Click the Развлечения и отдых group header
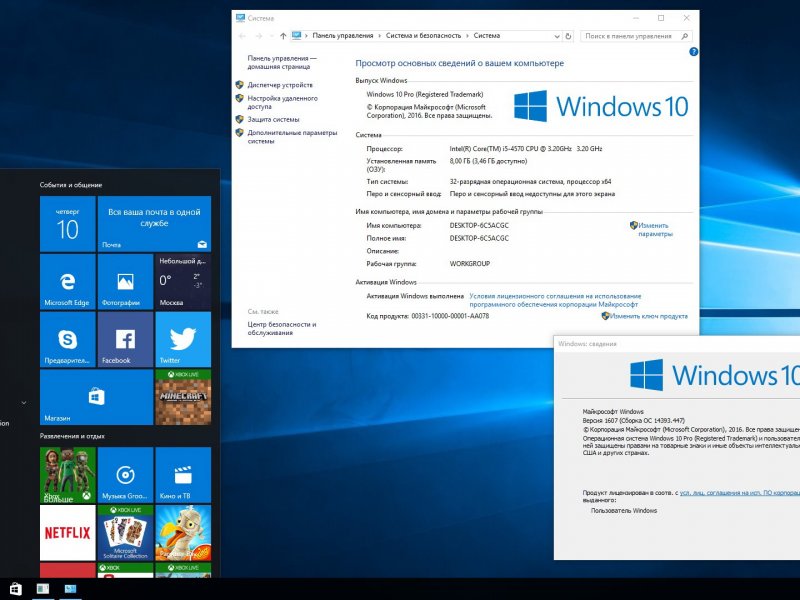The width and height of the screenshot is (800, 600). point(72,436)
